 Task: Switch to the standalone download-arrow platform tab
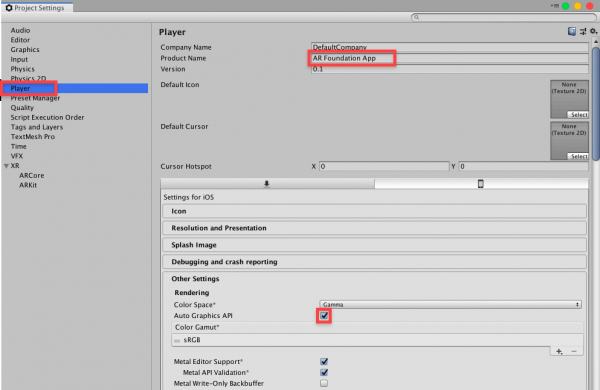[x=267, y=184]
